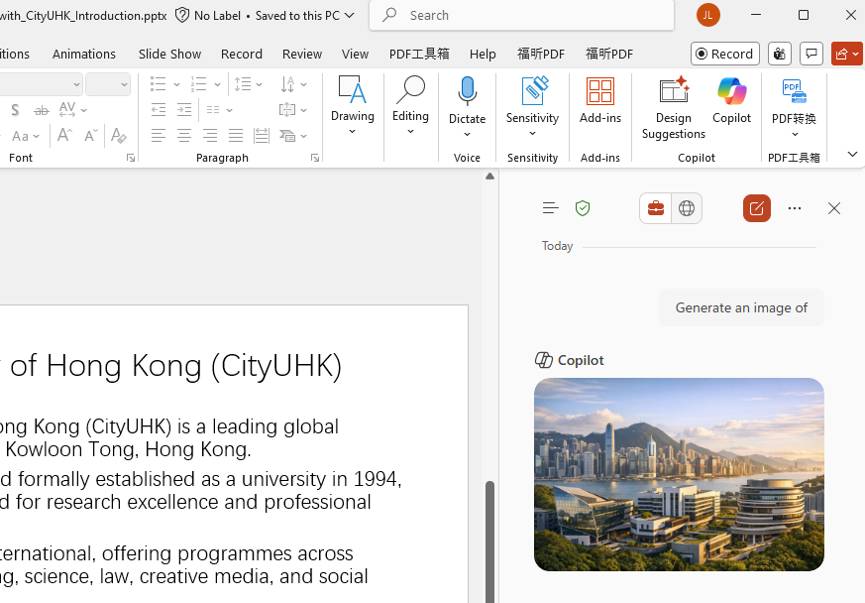This screenshot has height=603, width=865.
Task: Click the Generate an image of message
Action: tap(741, 308)
